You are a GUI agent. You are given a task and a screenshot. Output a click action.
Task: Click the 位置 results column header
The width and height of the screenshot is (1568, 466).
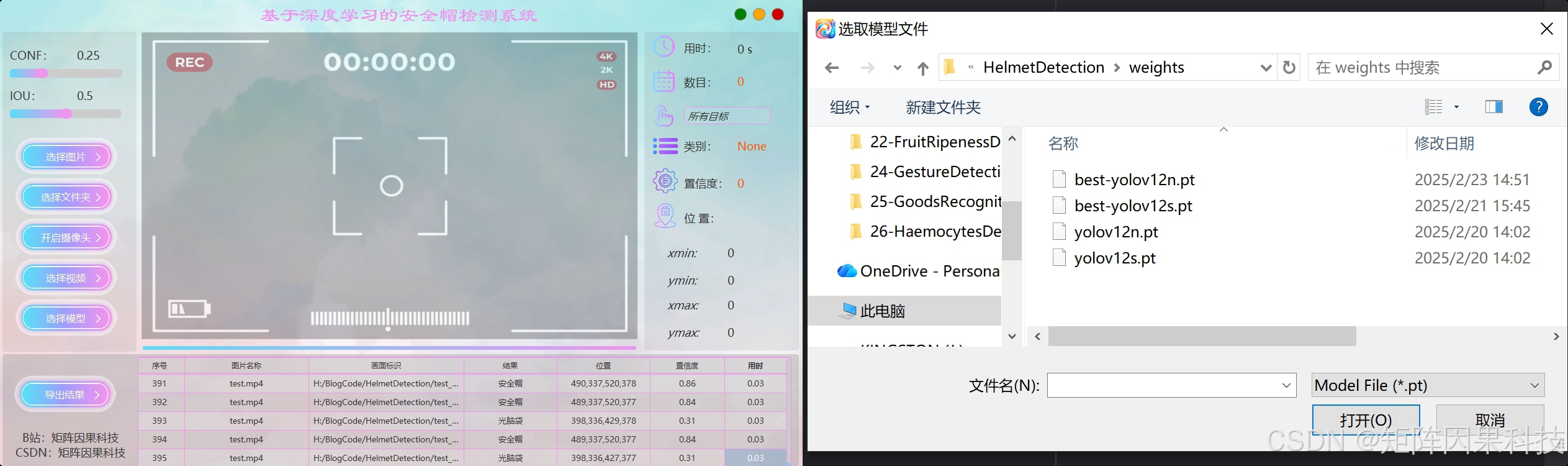[x=603, y=366]
